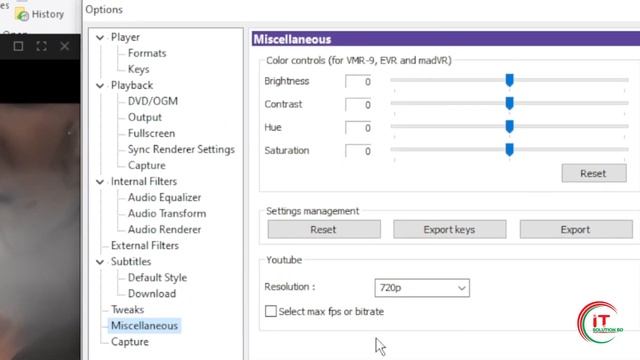The width and height of the screenshot is (640, 360).
Task: Select the bottom-level Capture tree item
Action: [x=130, y=342]
